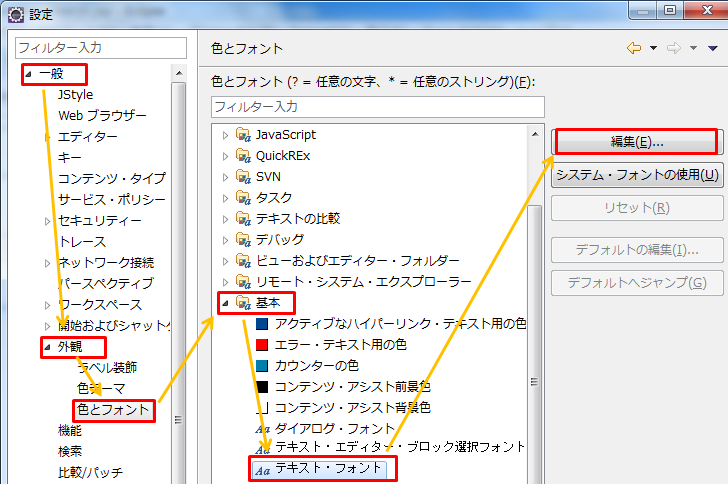
Task: Click the JavaScript folder icon
Action: (x=243, y=135)
